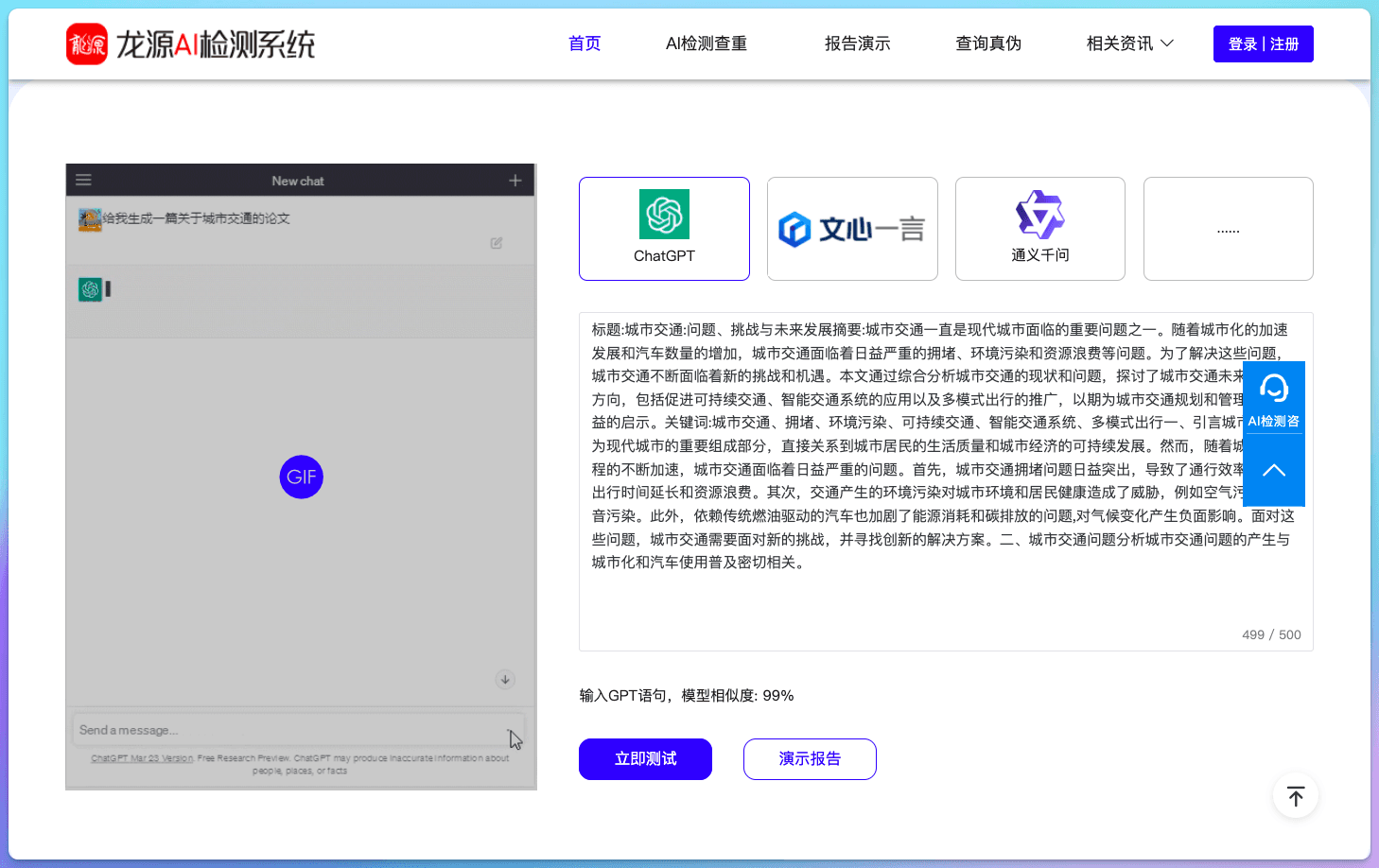This screenshot has height=868, width=1379.
Task: Start detection with 立即测试
Action: point(645,759)
